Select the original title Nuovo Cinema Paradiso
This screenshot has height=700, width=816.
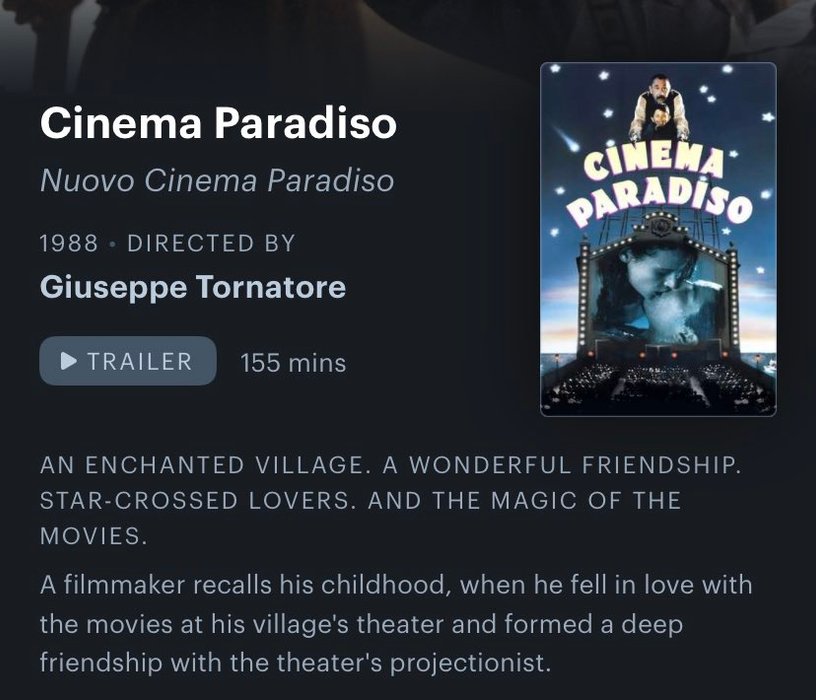coord(217,181)
